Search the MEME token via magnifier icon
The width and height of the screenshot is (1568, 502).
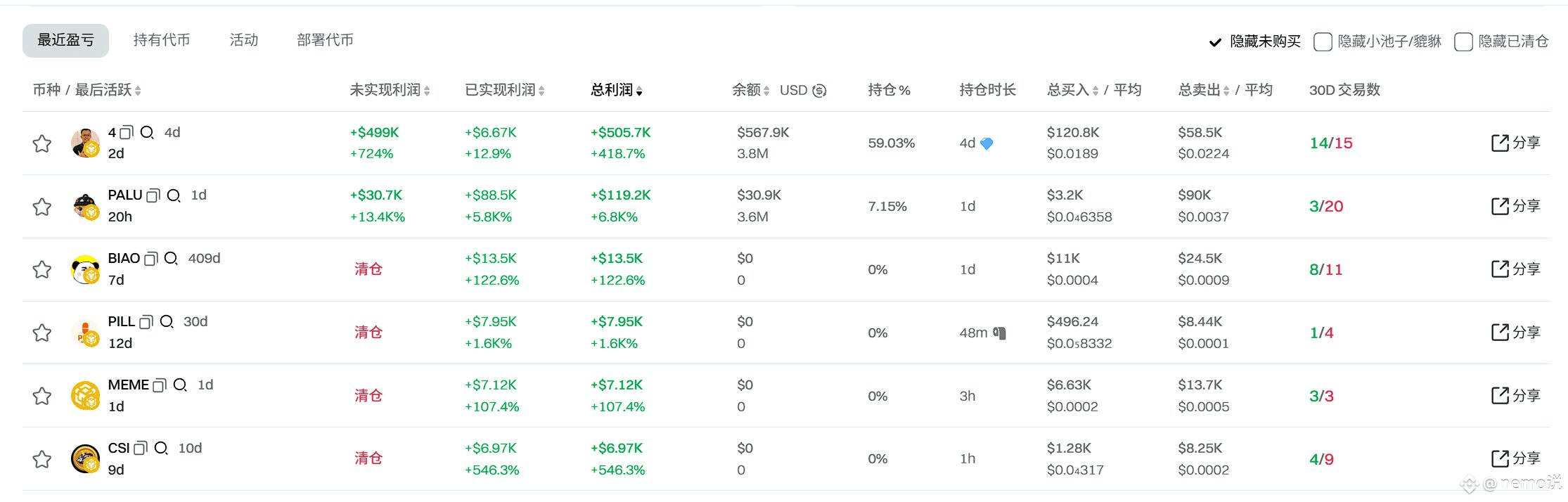(180, 385)
